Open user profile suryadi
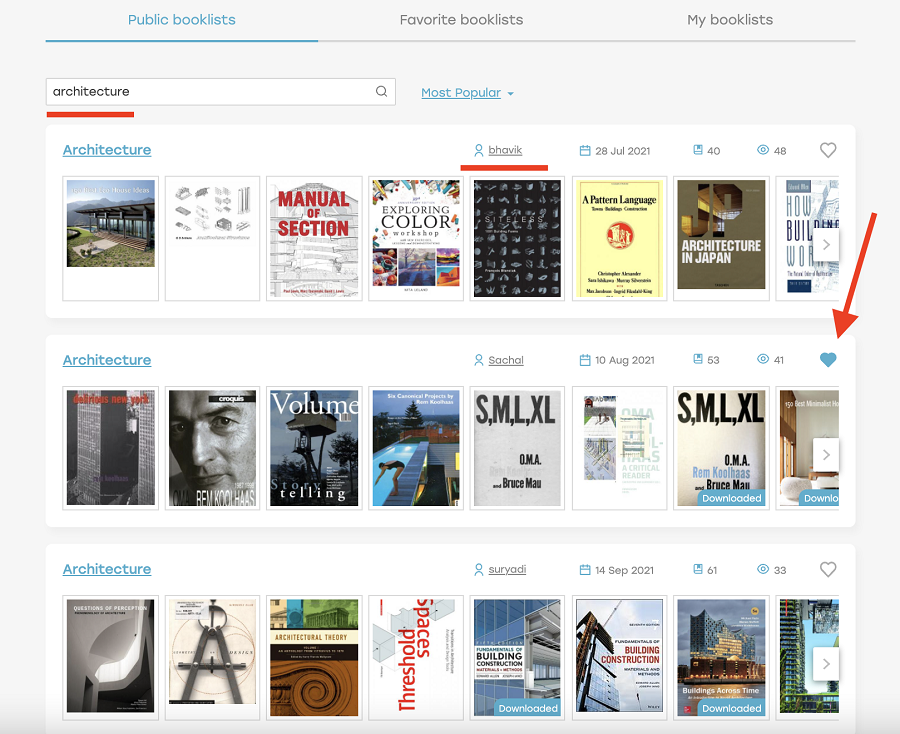 tap(507, 569)
